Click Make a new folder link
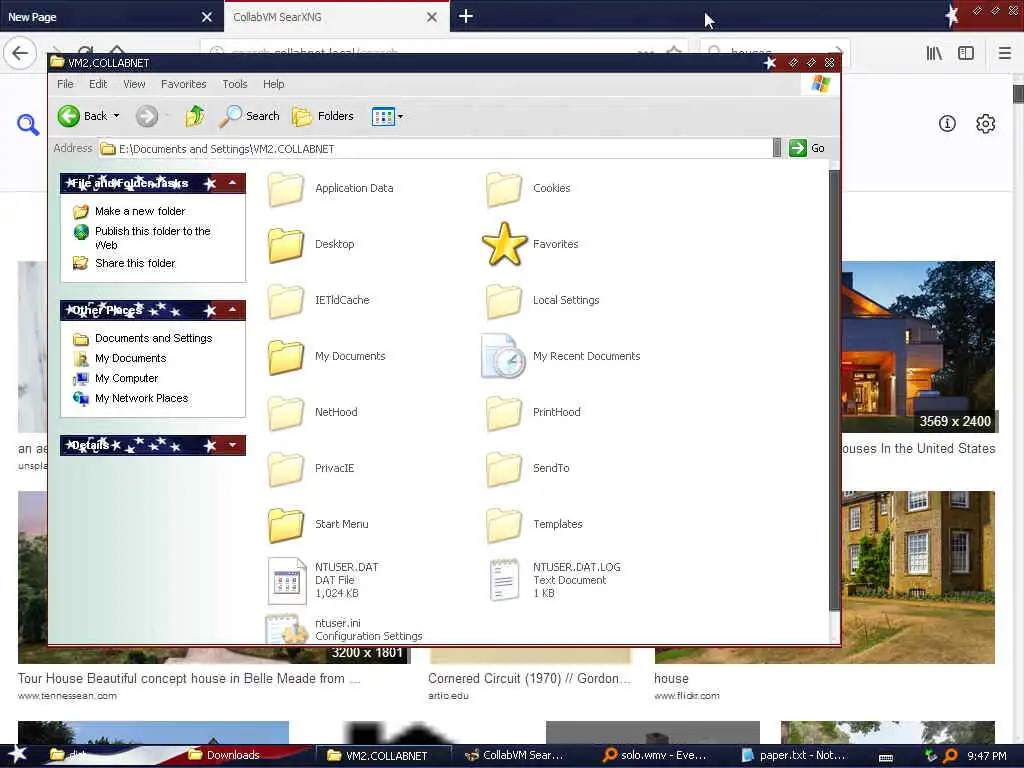This screenshot has height=768, width=1024. point(140,211)
